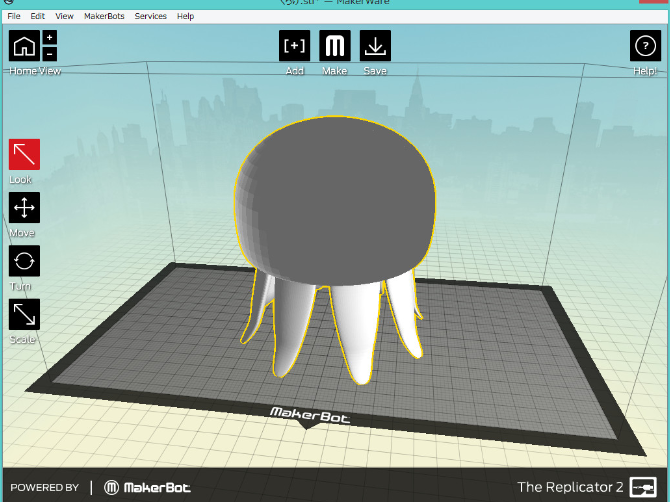Click the Add model icon
670x502 pixels.
294,46
